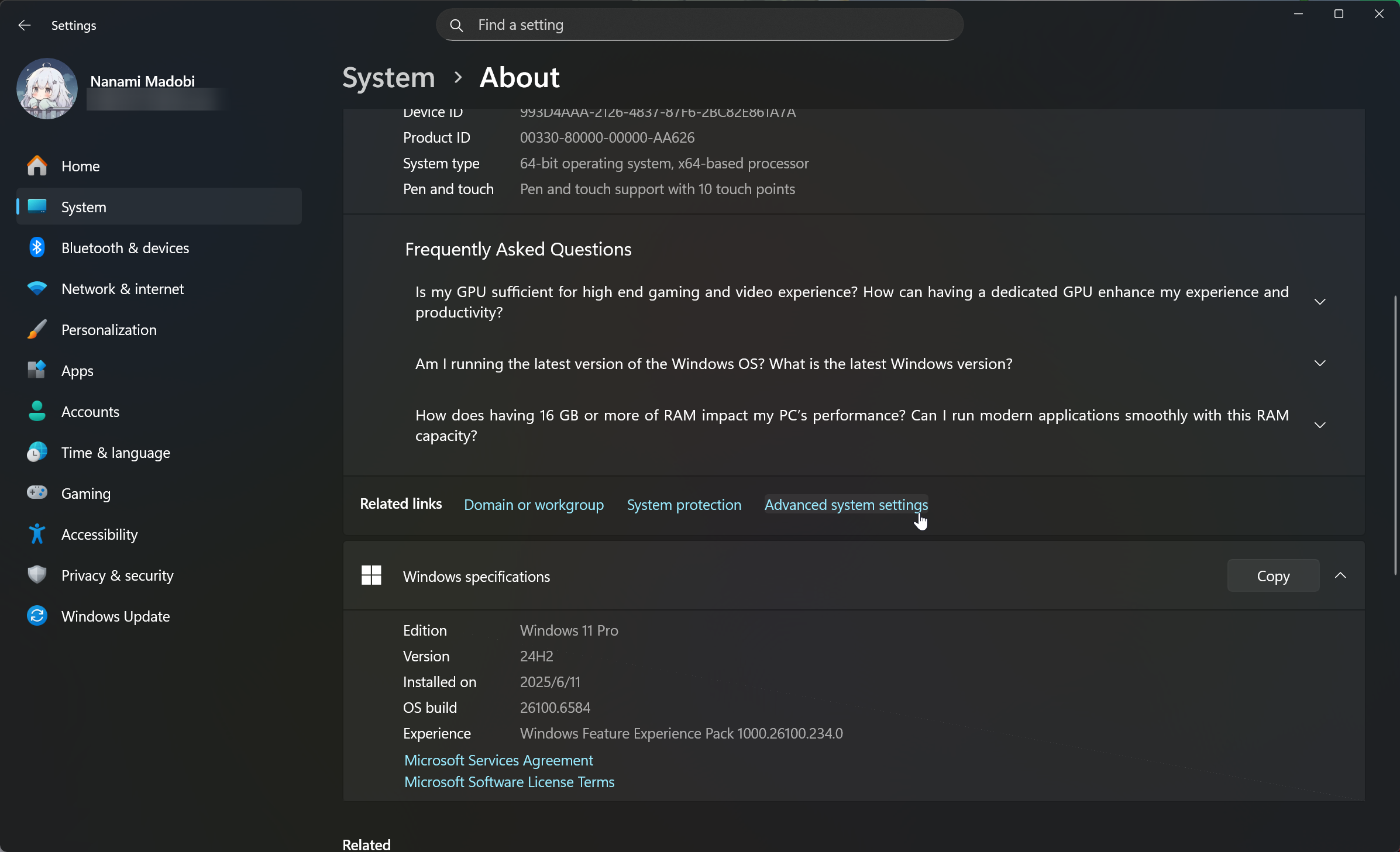Image resolution: width=1400 pixels, height=852 pixels.
Task: Click the System monitor icon
Action: pos(37,206)
